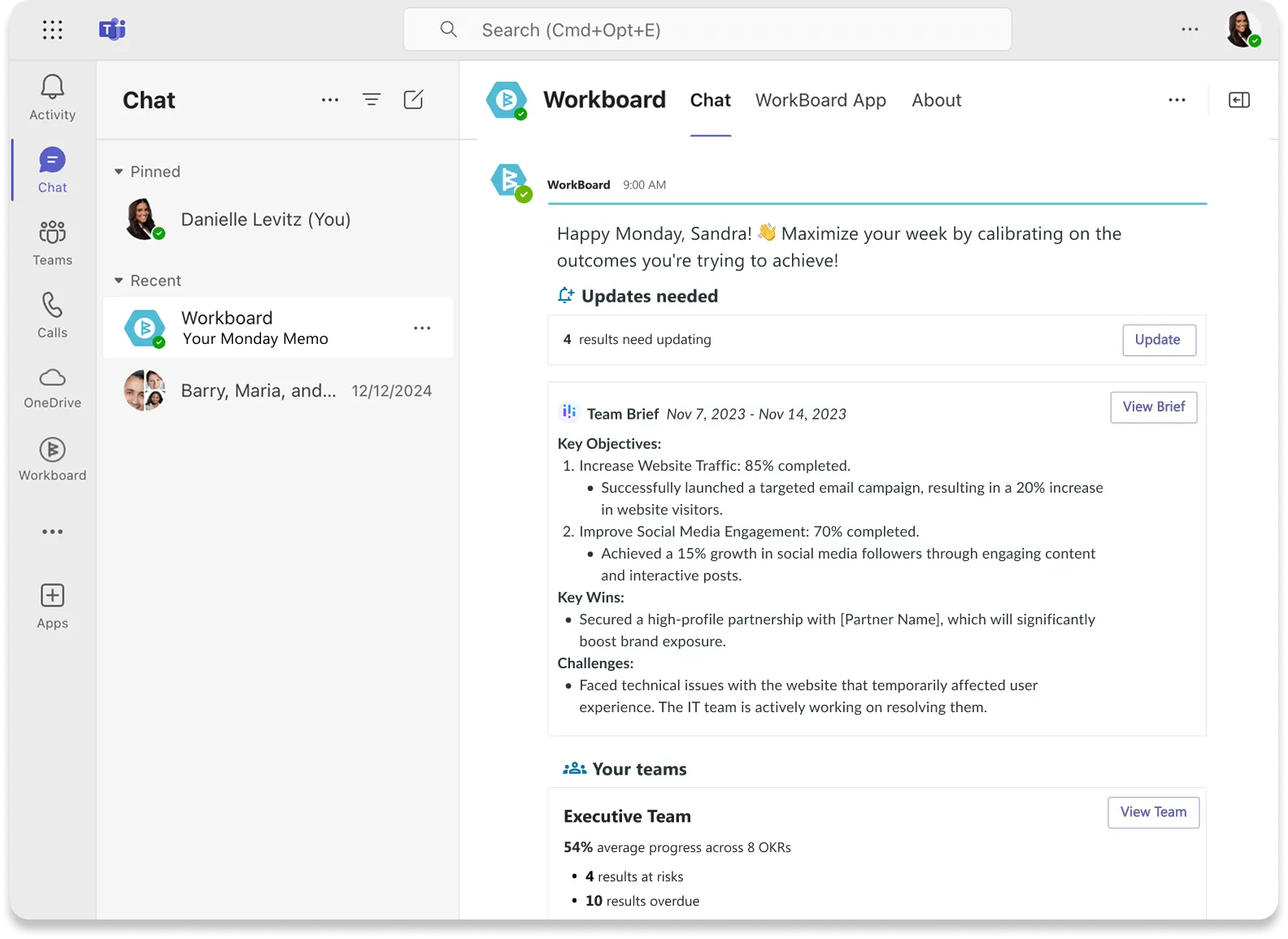Go to Chat in the sidebar
The height and width of the screenshot is (939, 1288).
pos(52,170)
